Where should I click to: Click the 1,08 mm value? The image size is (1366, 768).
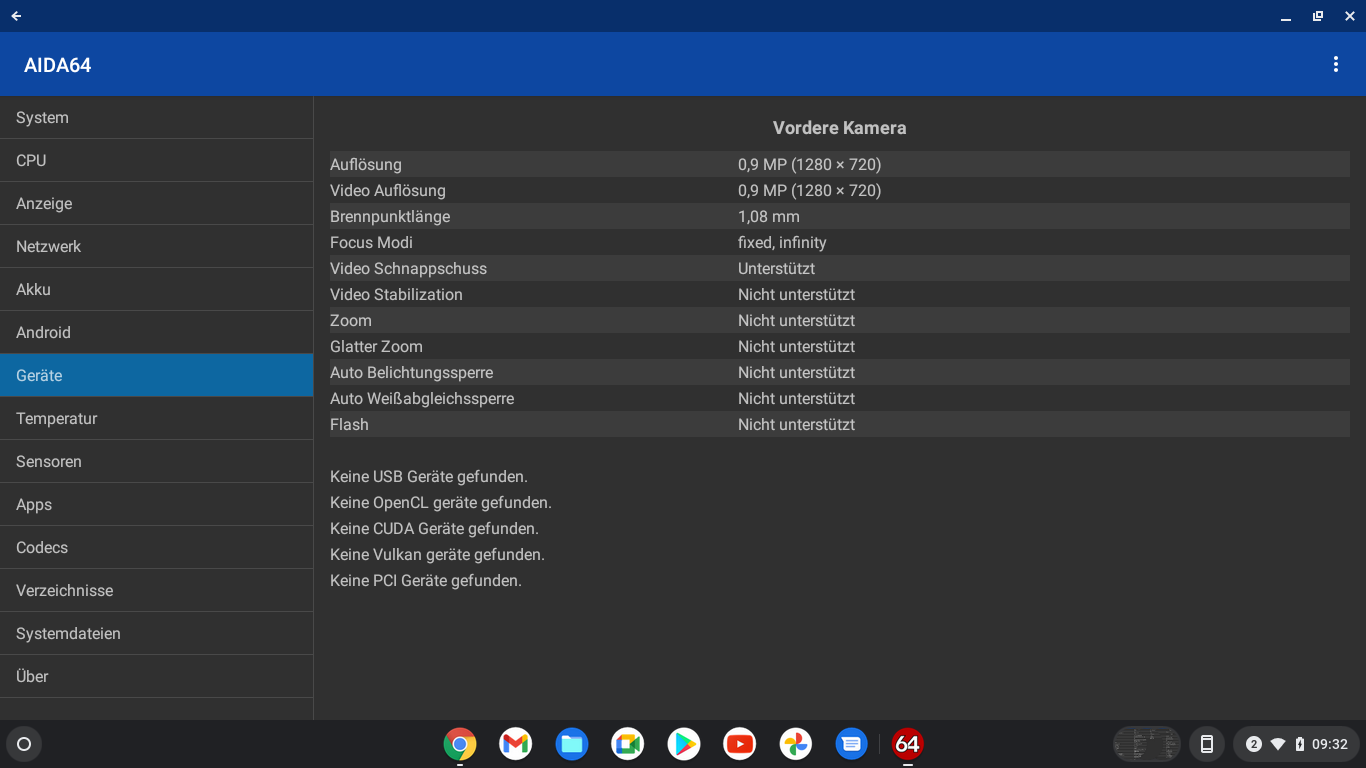coord(769,216)
